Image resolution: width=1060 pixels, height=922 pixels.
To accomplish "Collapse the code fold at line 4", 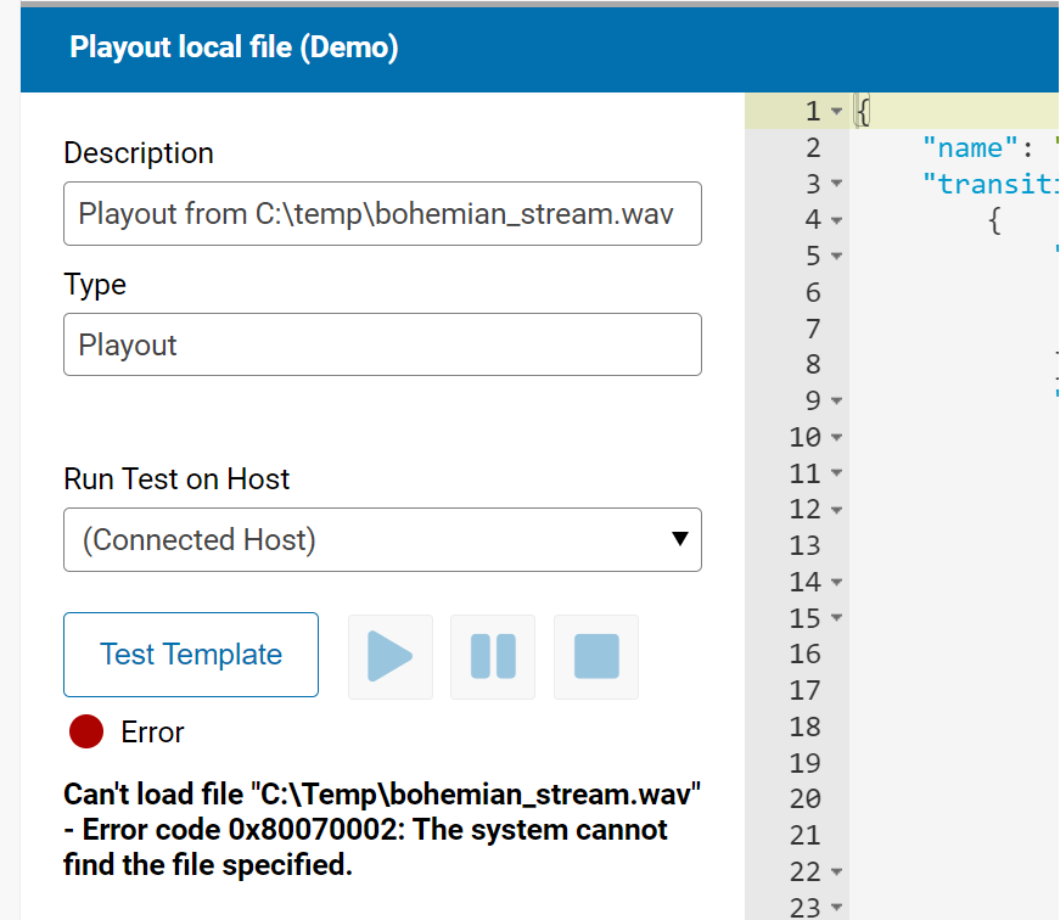I will click(x=837, y=221).
